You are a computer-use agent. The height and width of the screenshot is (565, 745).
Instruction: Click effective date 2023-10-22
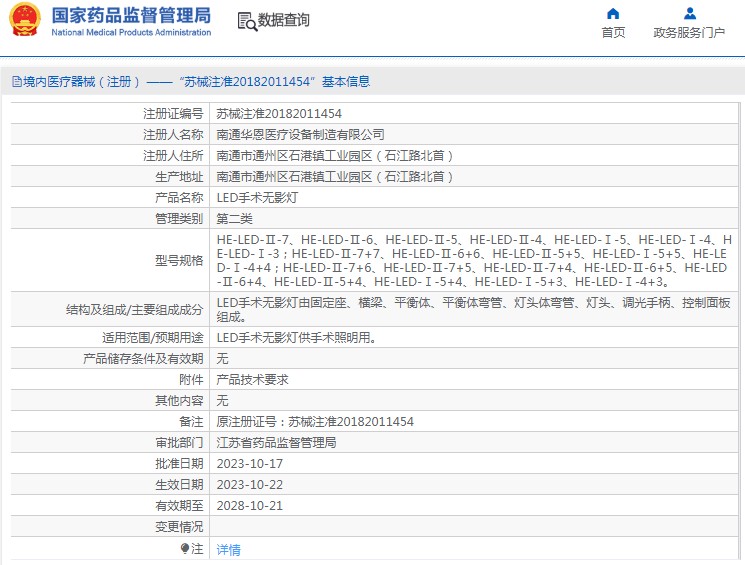[250, 484]
